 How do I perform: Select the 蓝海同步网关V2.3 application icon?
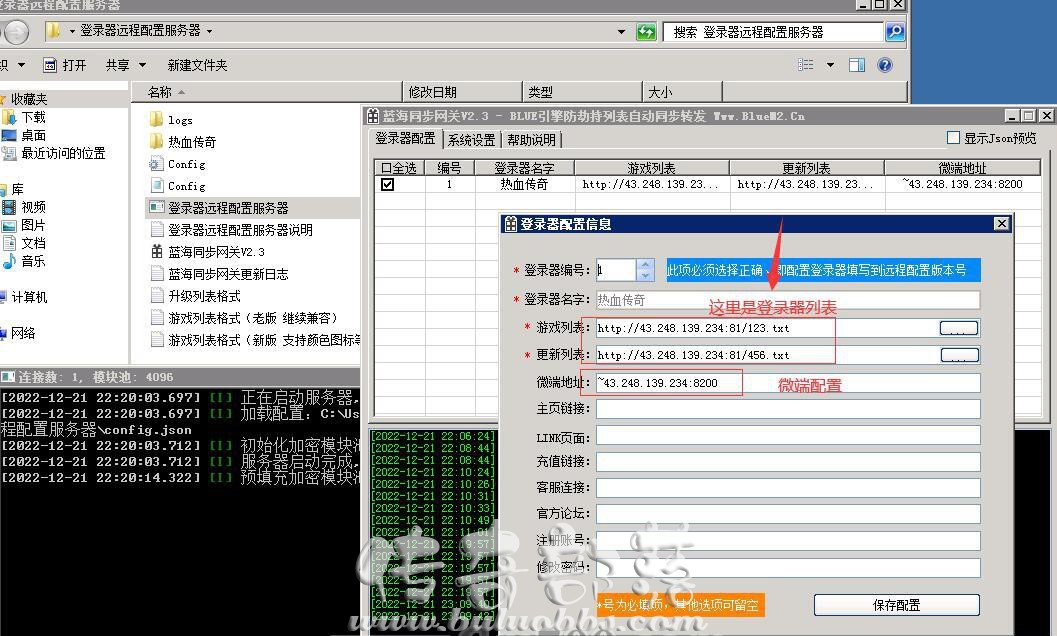tap(156, 252)
